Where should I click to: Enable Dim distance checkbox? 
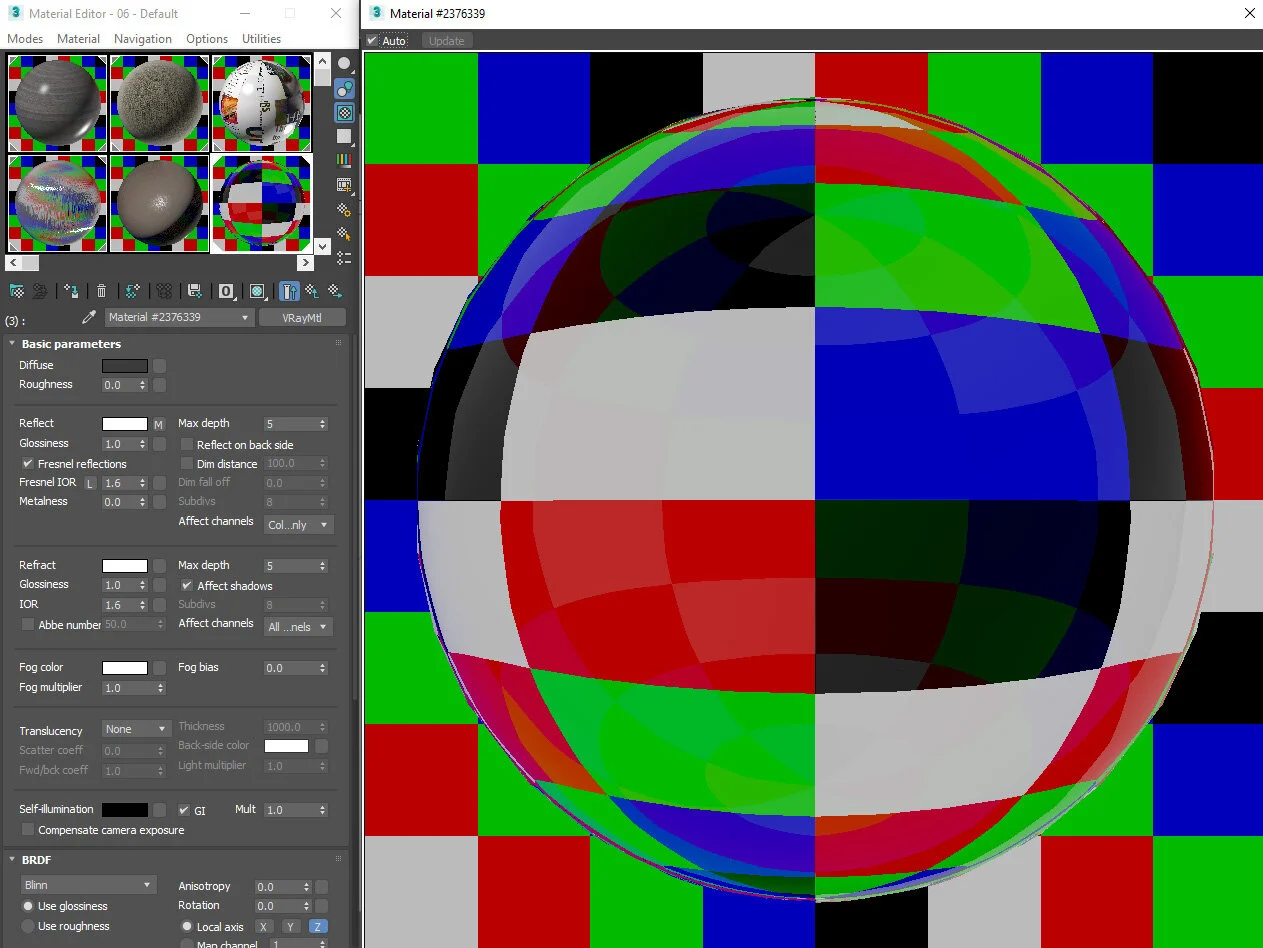[x=187, y=464]
